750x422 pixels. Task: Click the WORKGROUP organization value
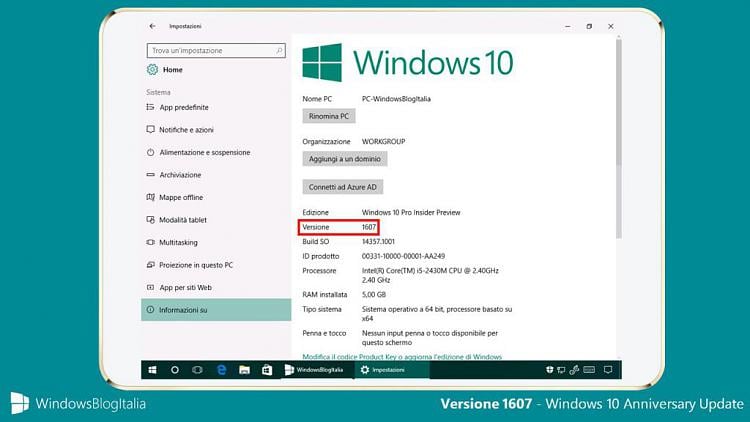pos(384,142)
